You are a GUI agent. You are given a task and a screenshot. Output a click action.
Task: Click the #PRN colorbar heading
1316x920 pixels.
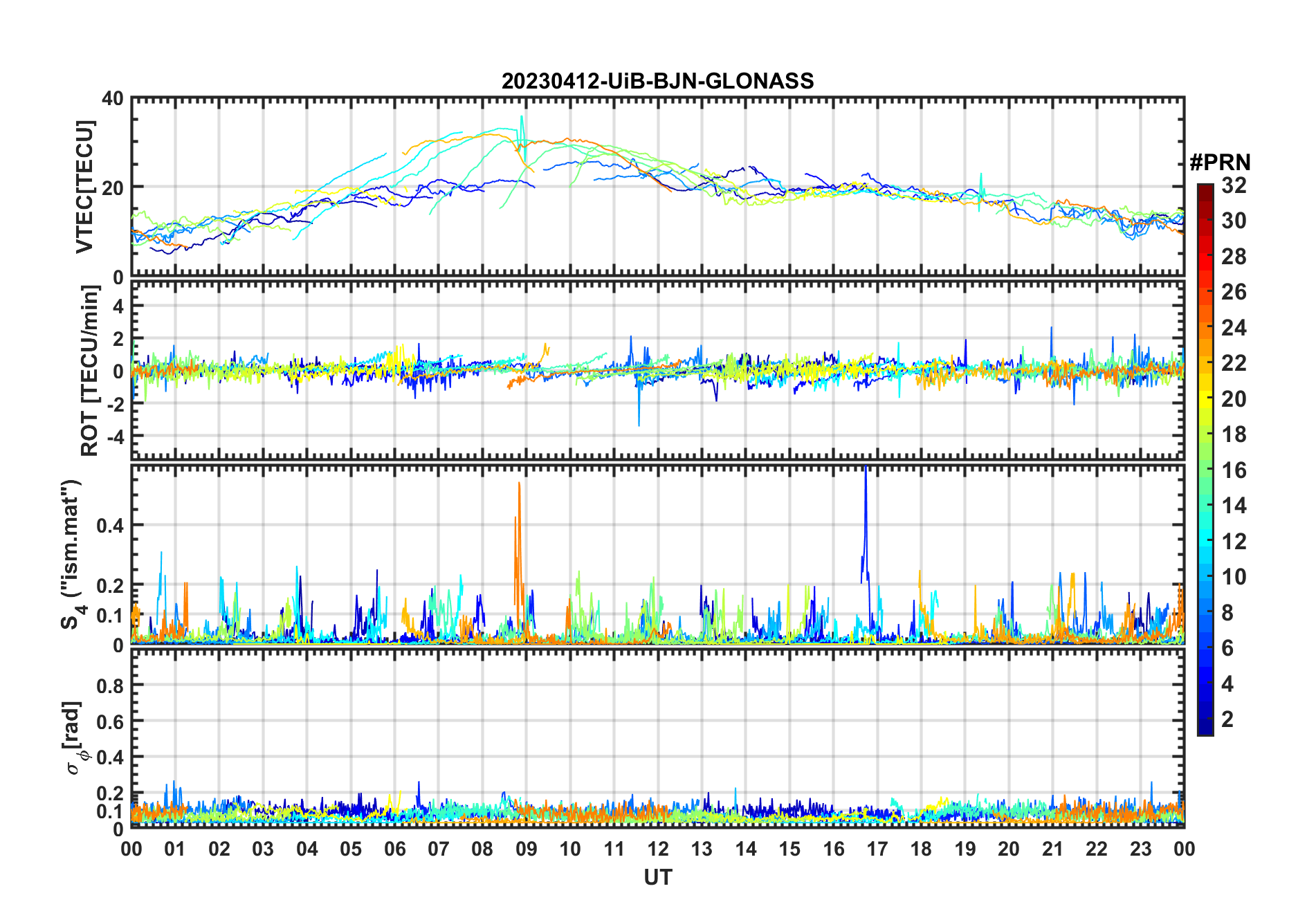pos(1219,163)
